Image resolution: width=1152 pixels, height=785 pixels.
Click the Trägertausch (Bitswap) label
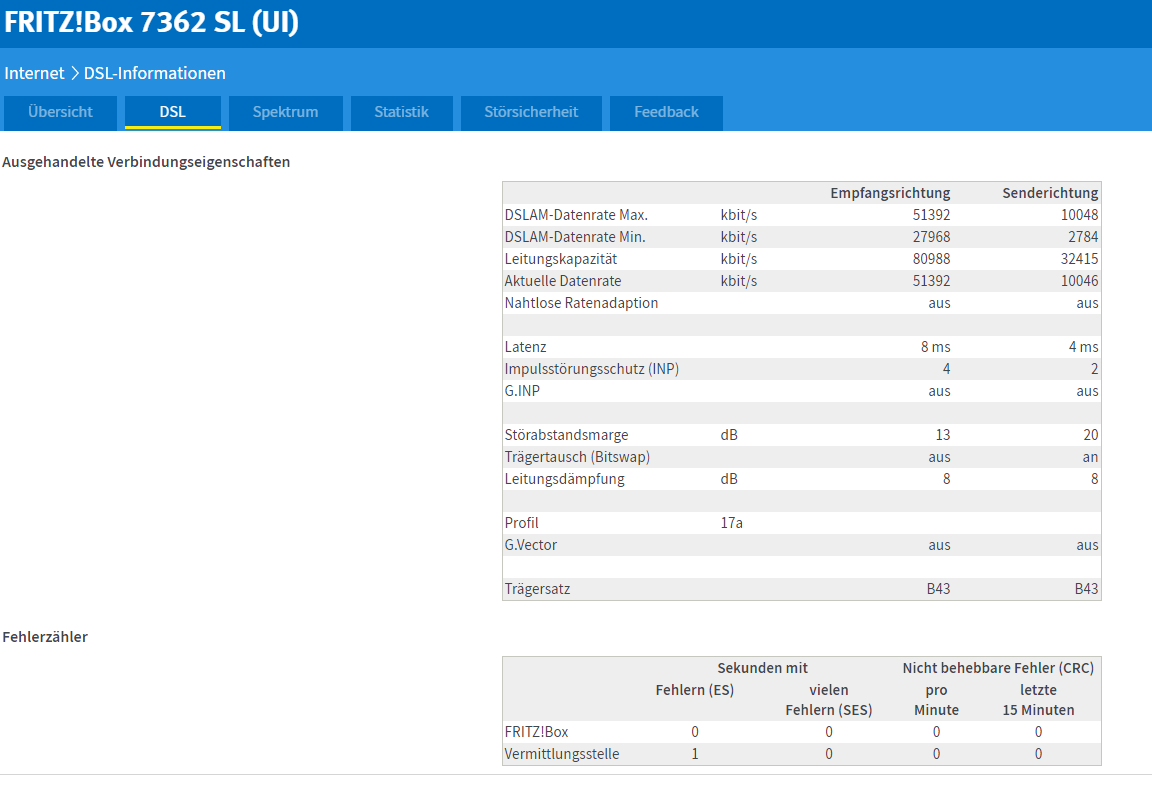pyautogui.click(x=577, y=457)
